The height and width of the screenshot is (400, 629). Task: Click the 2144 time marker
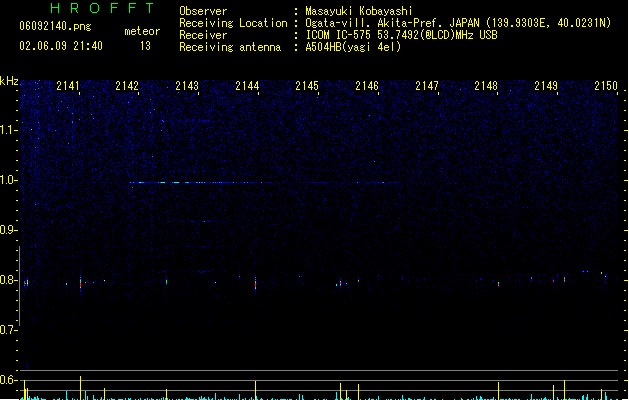(247, 86)
